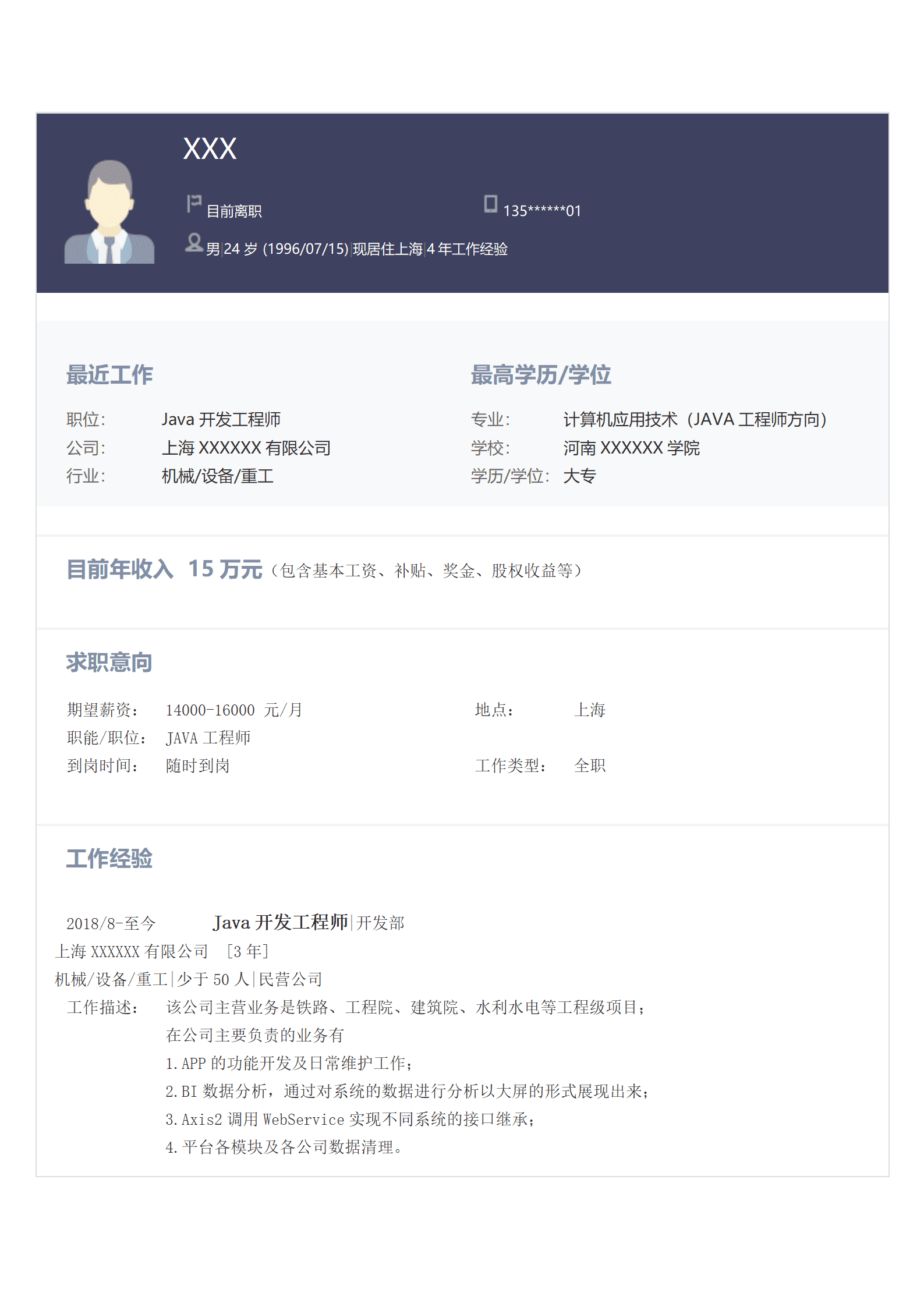
Task: Click school 河南 XXXXXX 学院
Action: point(632,448)
